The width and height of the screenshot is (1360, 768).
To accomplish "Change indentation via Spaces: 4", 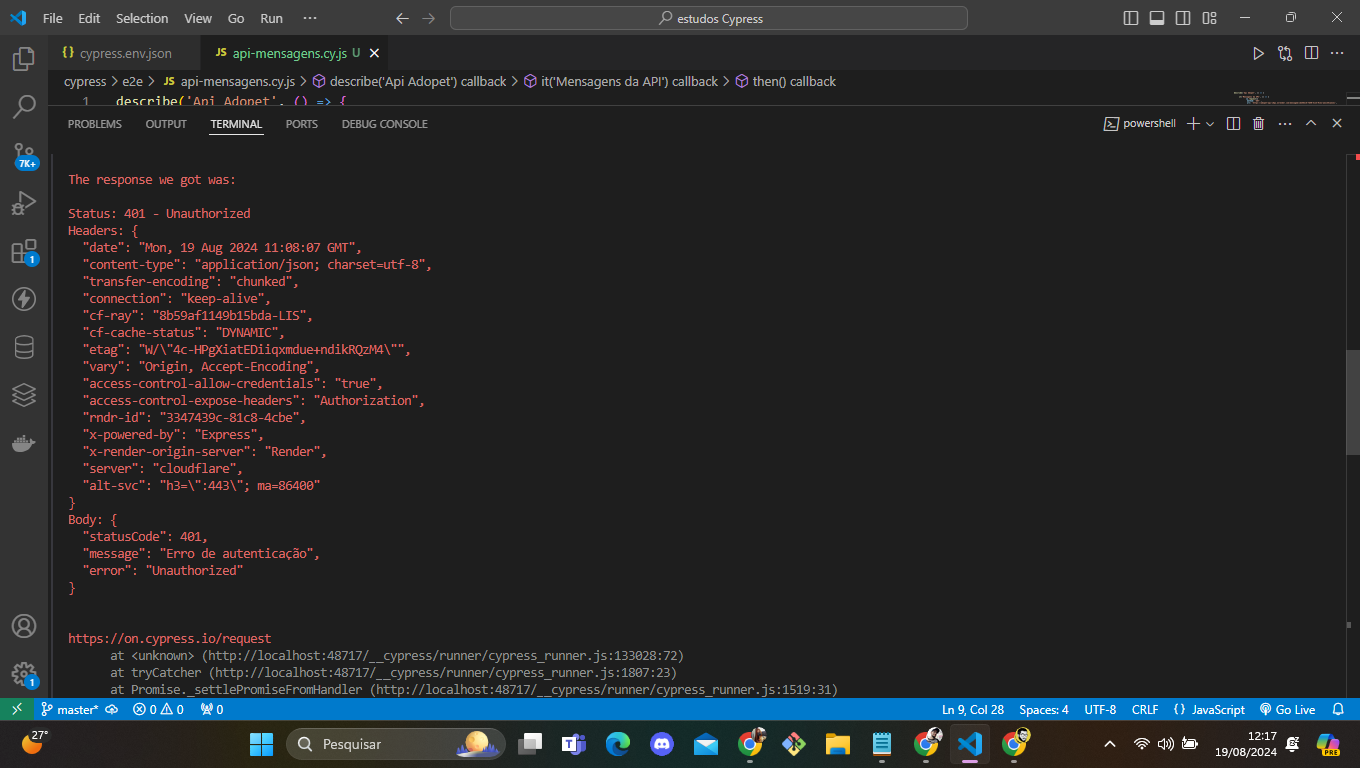I will click(1044, 709).
